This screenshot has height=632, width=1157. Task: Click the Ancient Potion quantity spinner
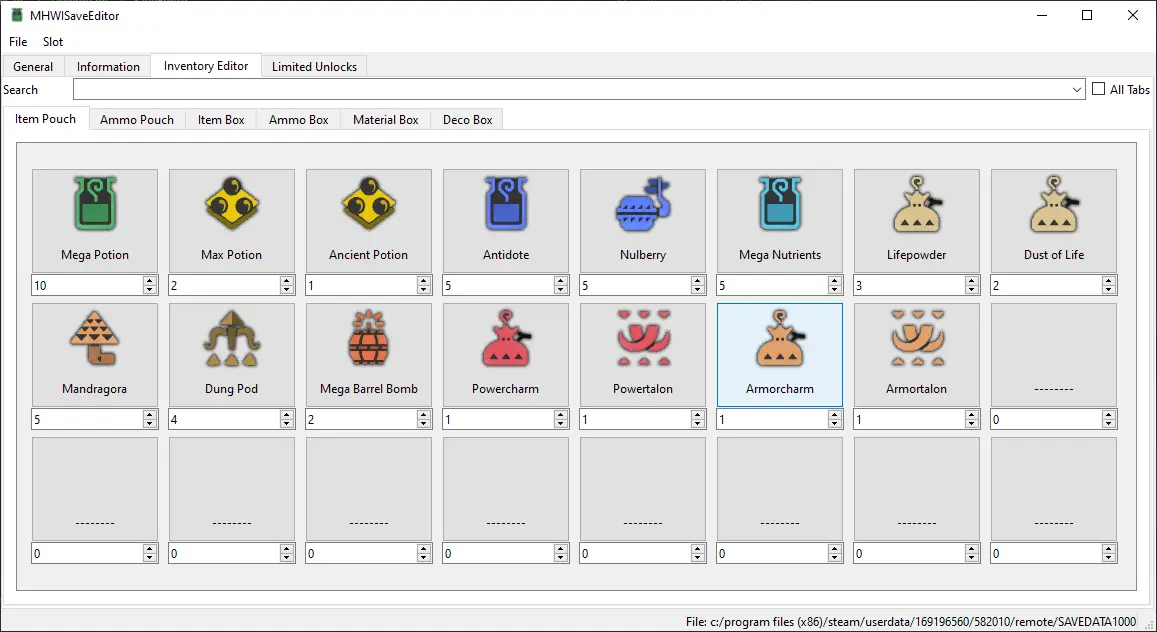coord(424,285)
